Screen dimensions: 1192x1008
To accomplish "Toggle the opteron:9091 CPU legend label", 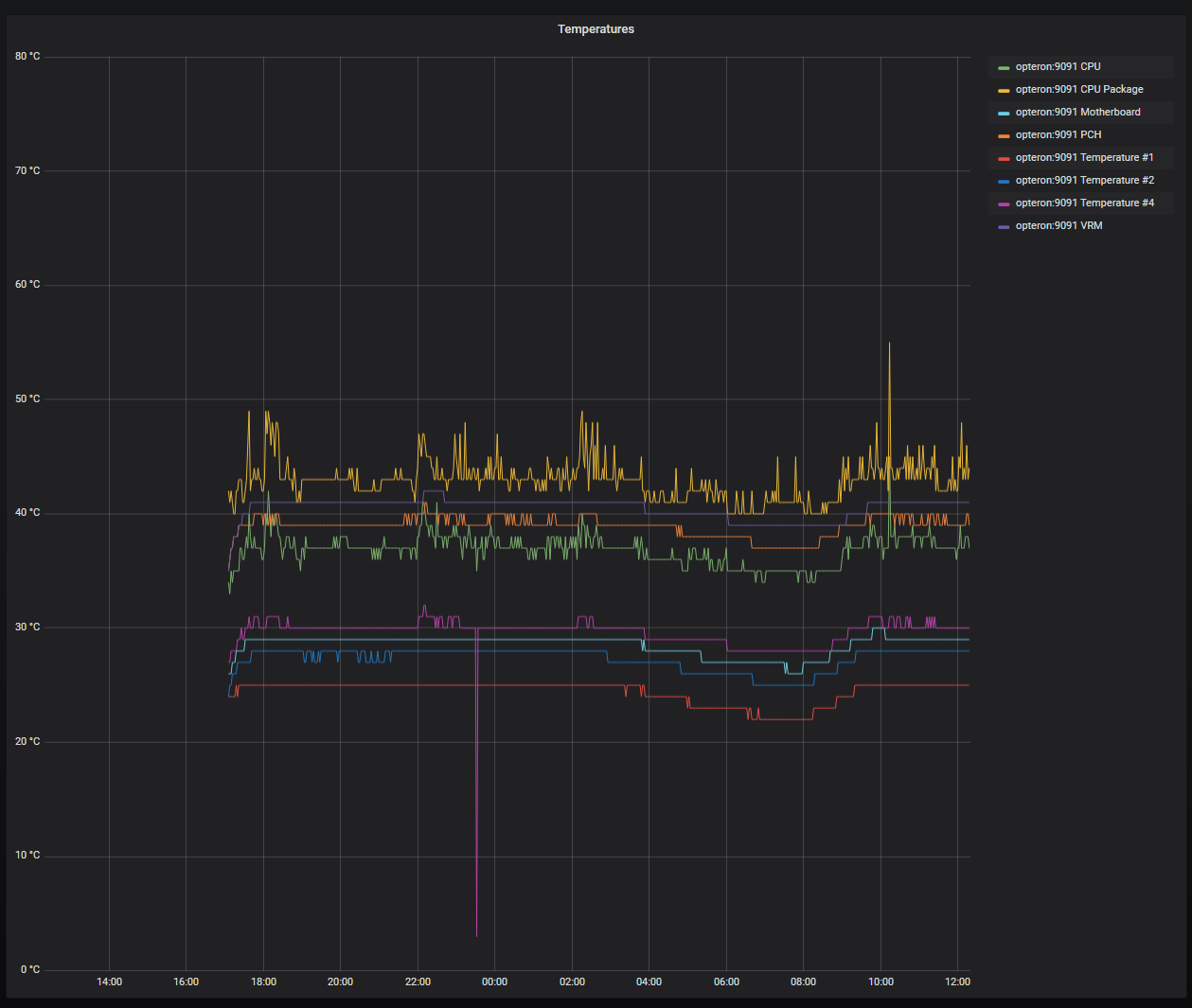I will coord(1058,67).
